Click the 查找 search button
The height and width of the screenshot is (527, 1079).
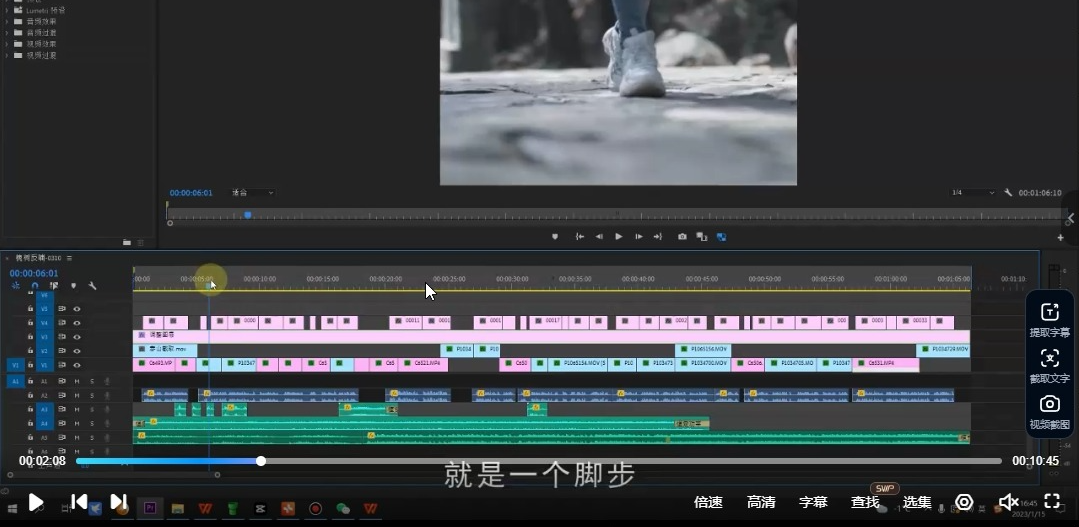click(865, 502)
